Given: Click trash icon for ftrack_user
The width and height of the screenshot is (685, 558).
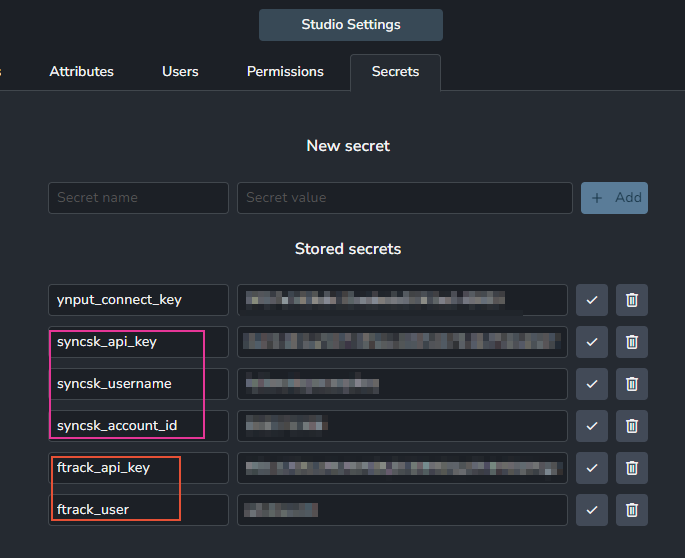Looking at the screenshot, I should [632, 510].
